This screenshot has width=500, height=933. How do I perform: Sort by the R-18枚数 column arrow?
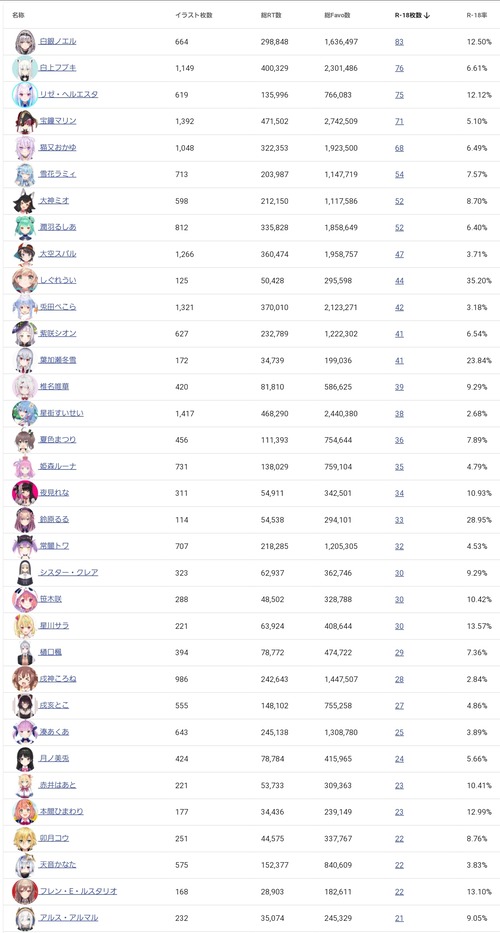tap(427, 15)
